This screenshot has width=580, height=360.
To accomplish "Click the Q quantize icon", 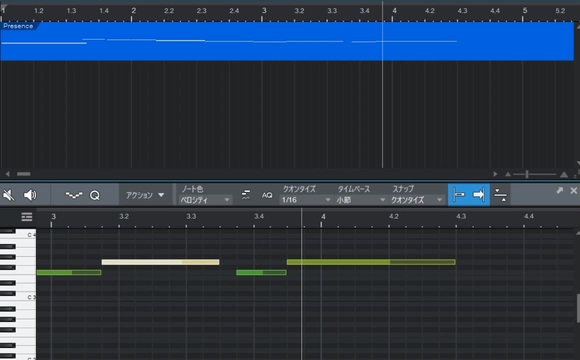I will tap(95, 195).
